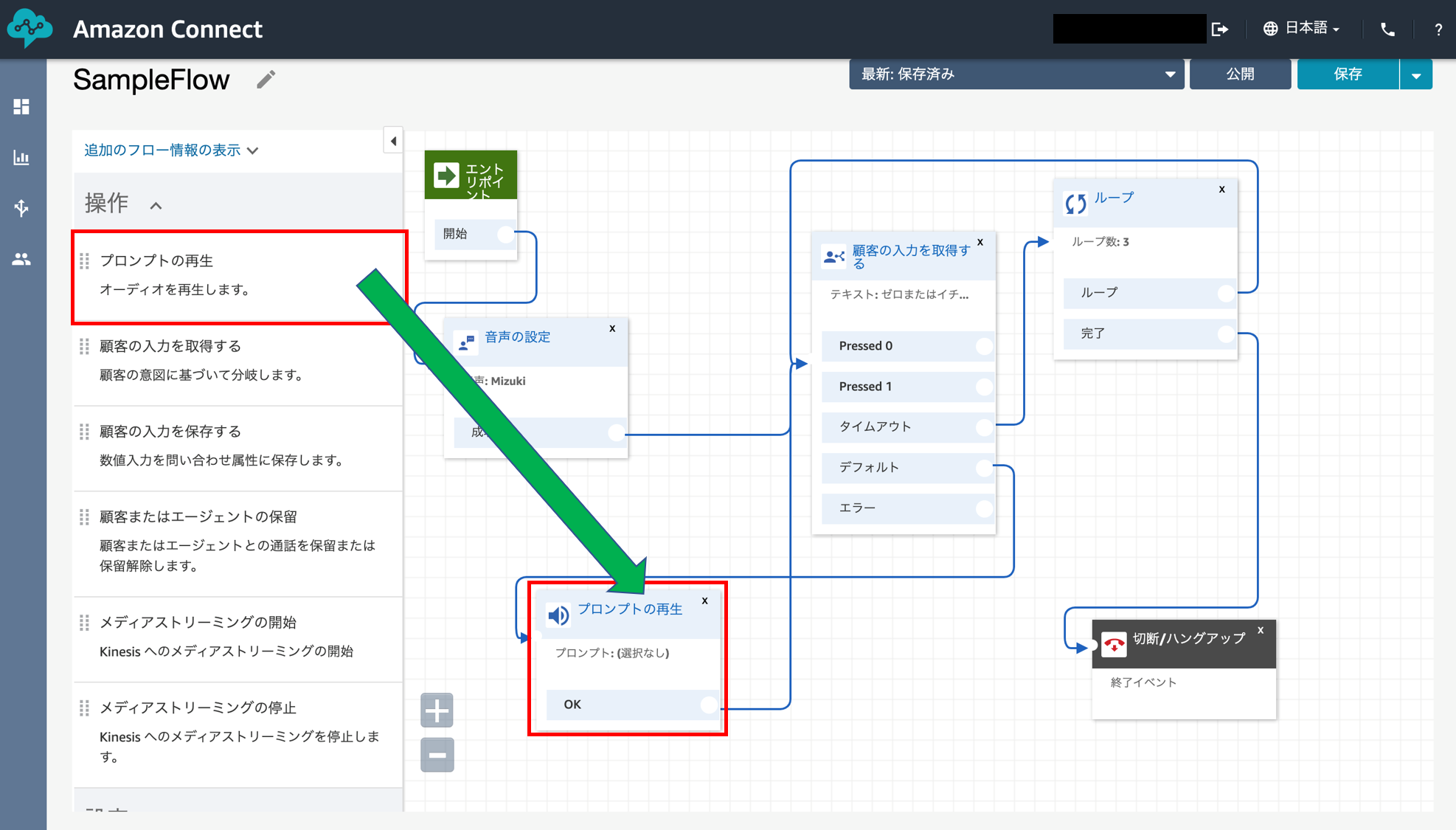
Task: Click the 開始 output connector
Action: (x=506, y=234)
